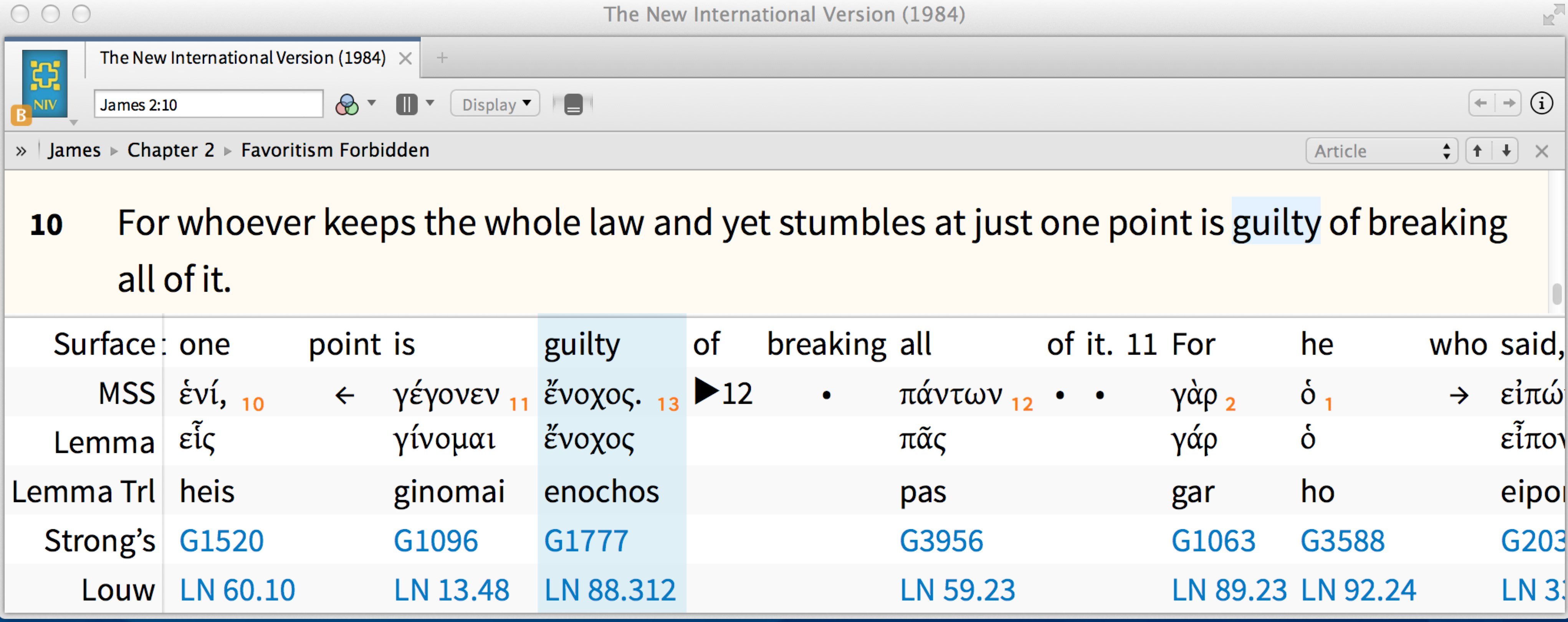Image resolution: width=1568 pixels, height=622 pixels.
Task: Open Louw-Nida LN 88.312 link
Action: point(610,590)
